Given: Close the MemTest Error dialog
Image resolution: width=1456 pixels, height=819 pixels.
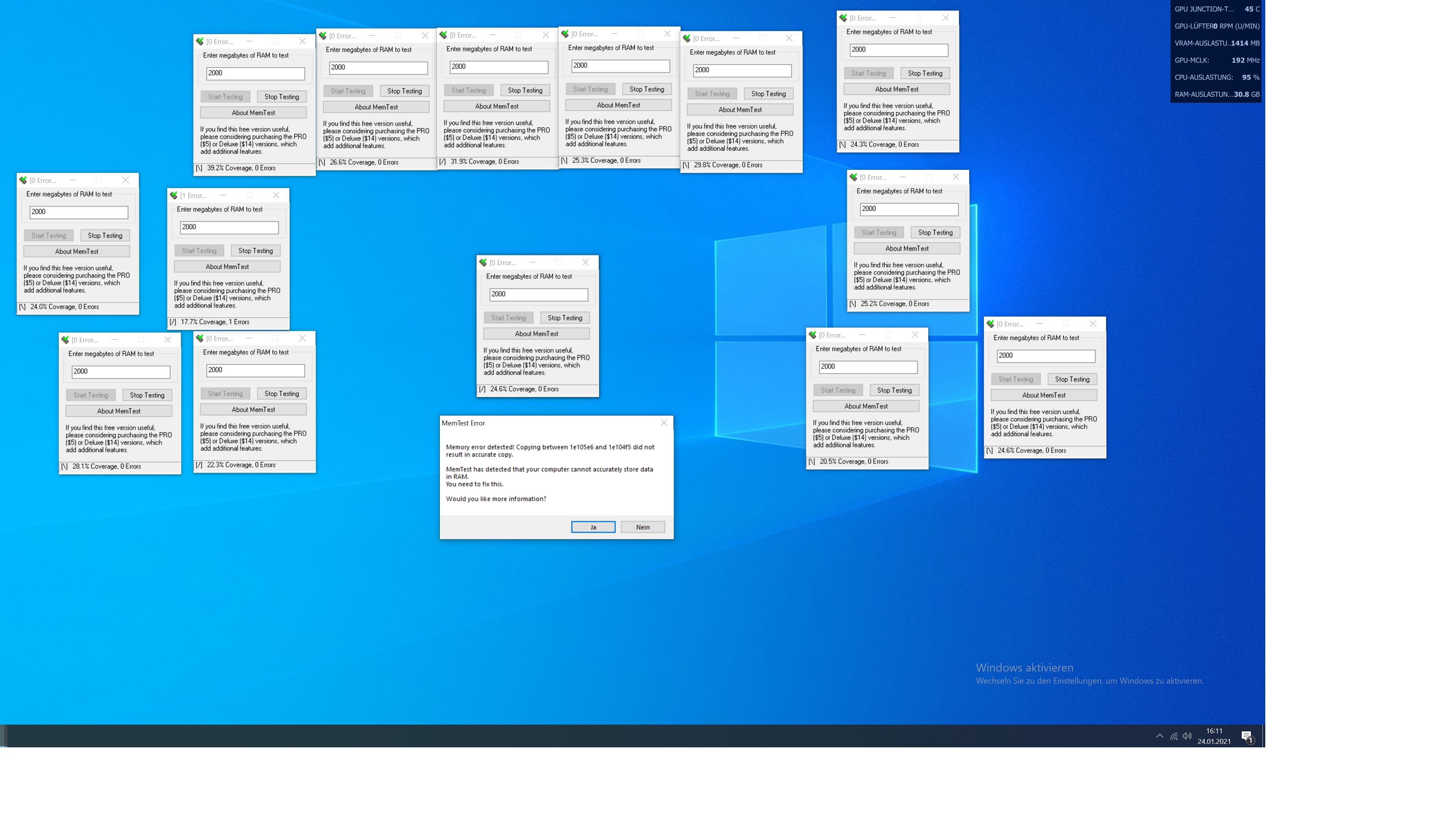Looking at the screenshot, I should pyautogui.click(x=664, y=423).
